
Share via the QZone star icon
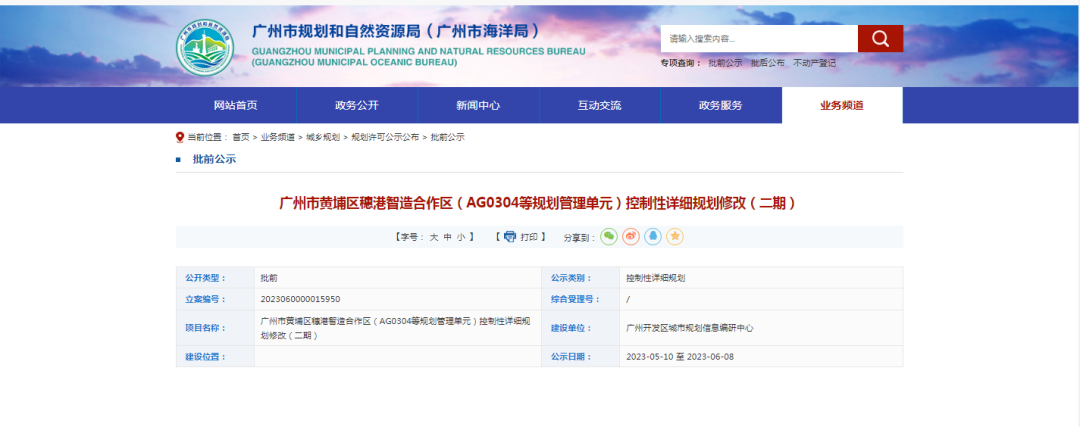tap(675, 237)
